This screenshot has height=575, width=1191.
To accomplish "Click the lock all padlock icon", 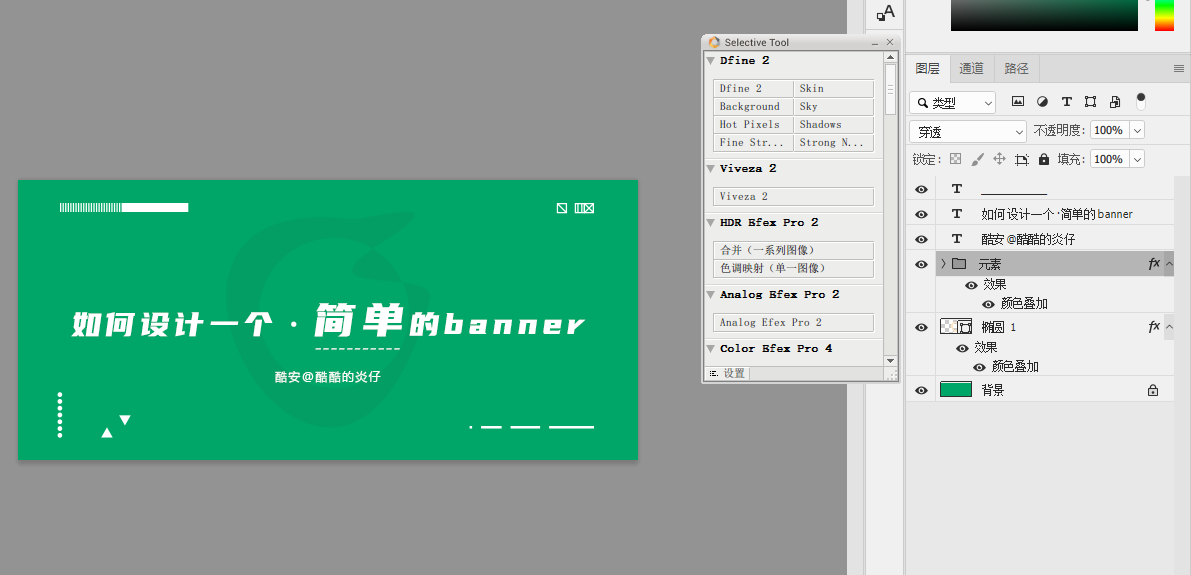I will [x=1044, y=159].
